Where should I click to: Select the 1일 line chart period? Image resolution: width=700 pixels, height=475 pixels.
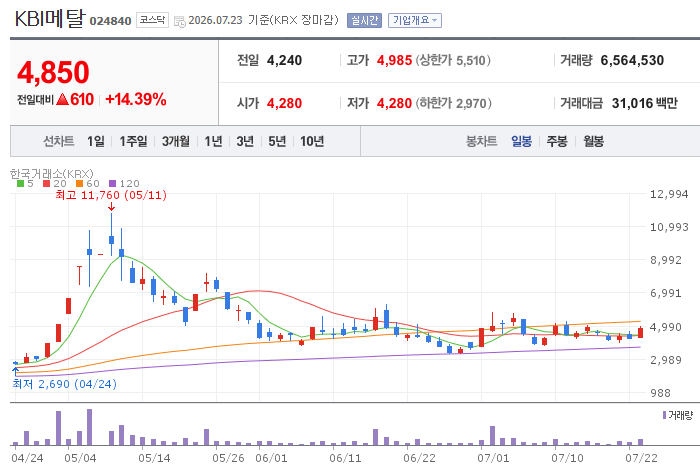[x=96, y=142]
